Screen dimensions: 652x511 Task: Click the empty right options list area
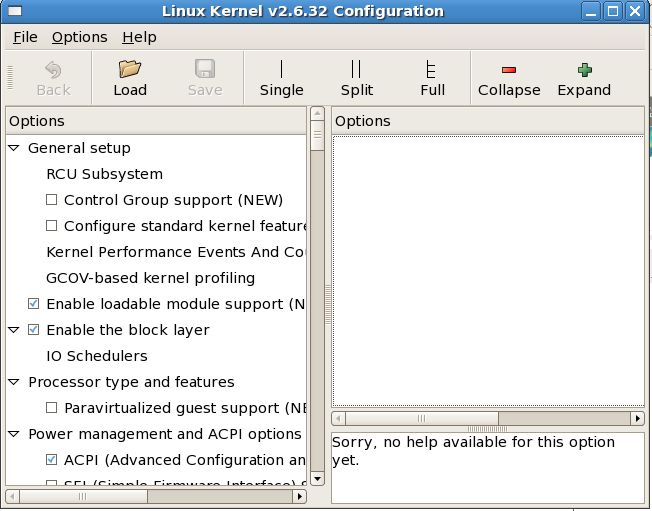pos(488,271)
